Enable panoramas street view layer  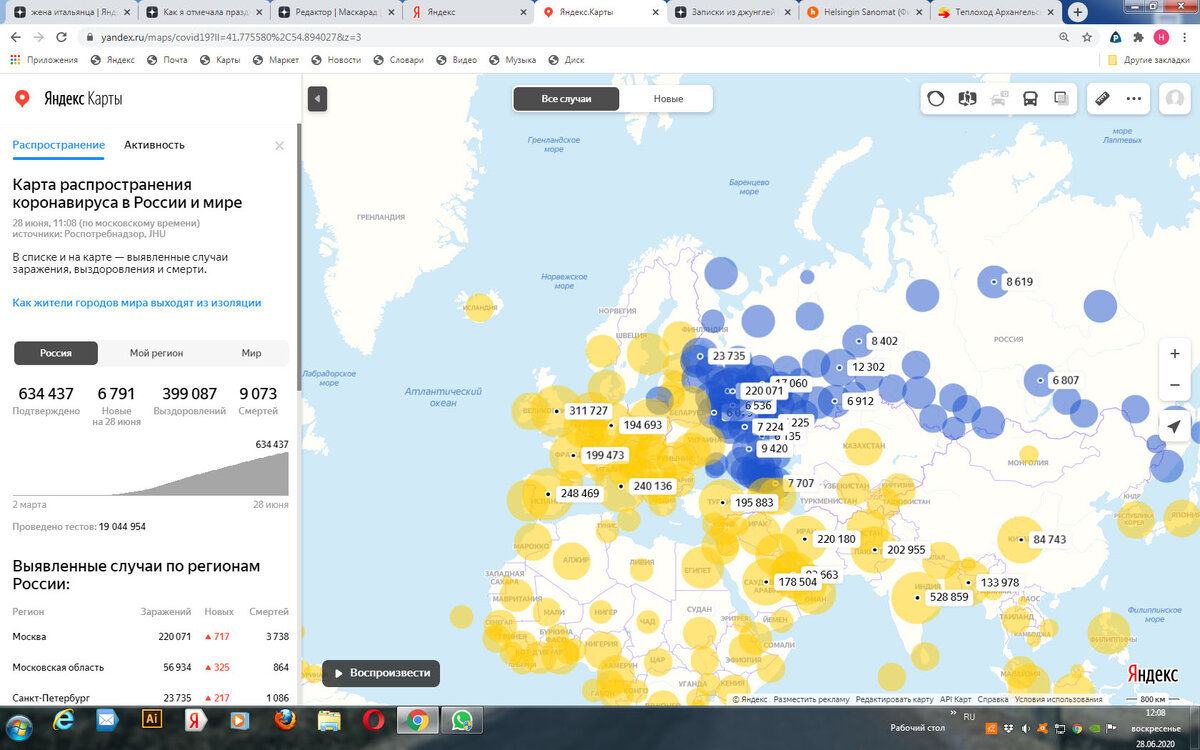(967, 99)
